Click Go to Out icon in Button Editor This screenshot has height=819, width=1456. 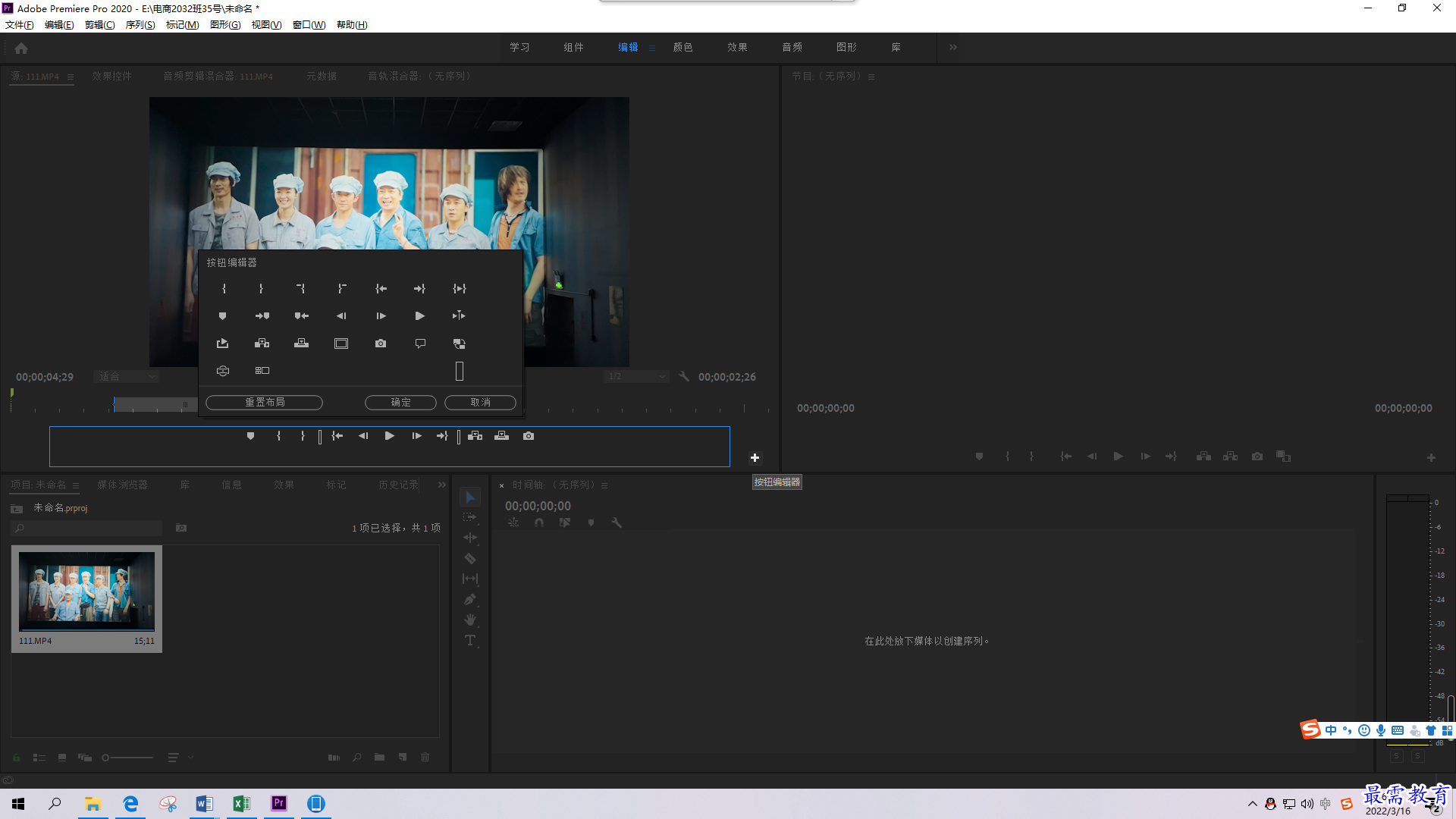[x=419, y=289]
